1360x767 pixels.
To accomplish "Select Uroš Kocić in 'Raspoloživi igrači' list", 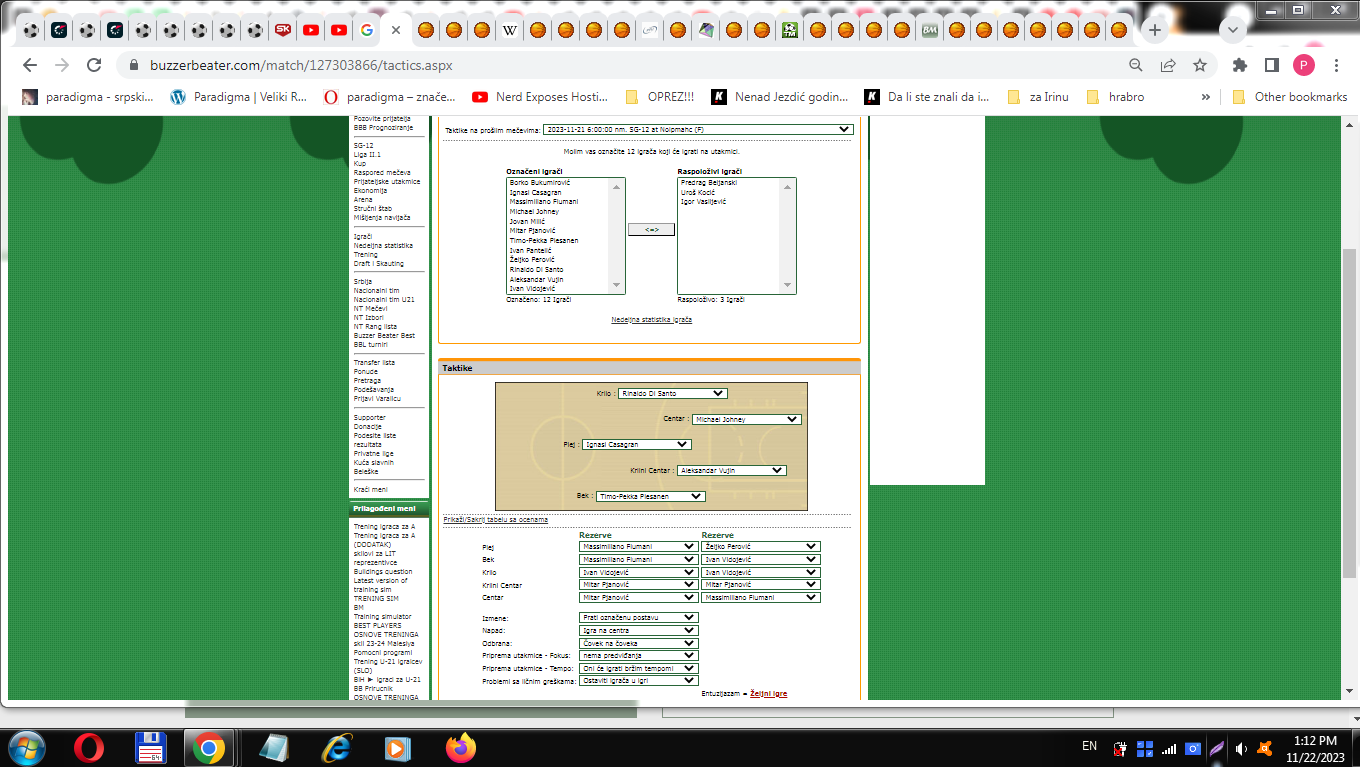I will (697, 192).
